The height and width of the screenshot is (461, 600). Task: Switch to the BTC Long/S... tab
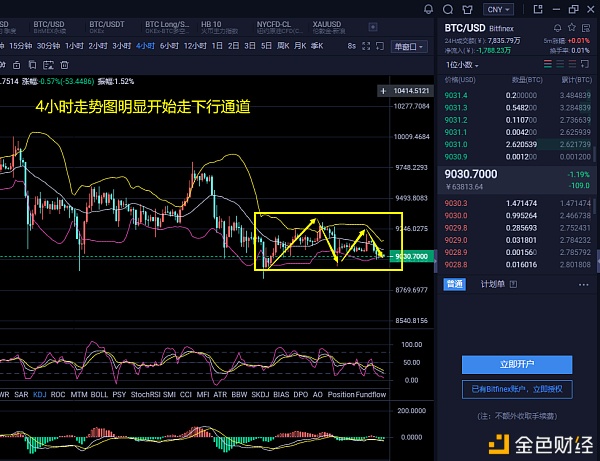(167, 27)
